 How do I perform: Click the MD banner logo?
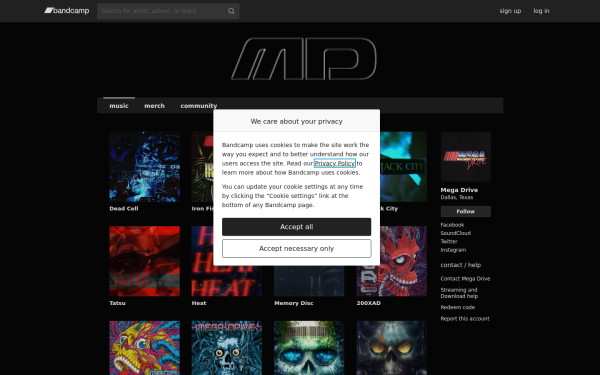tap(304, 59)
